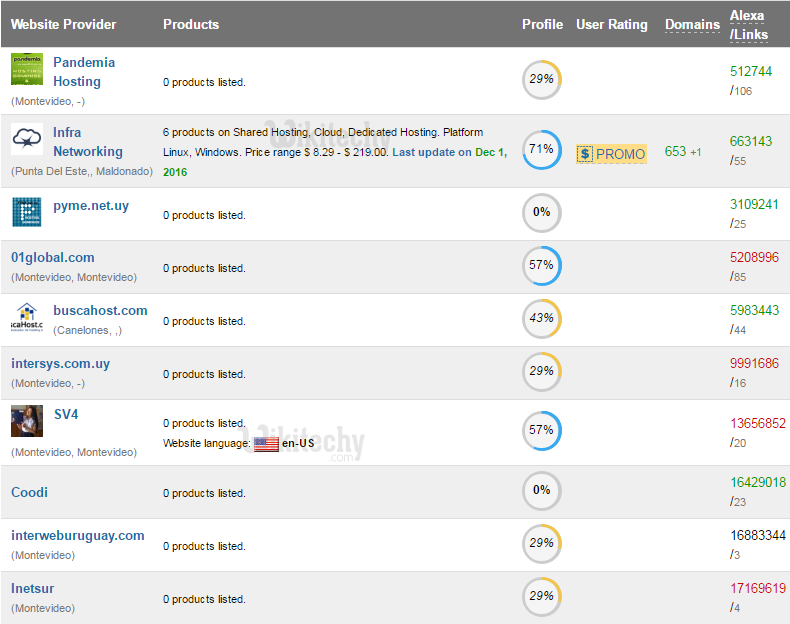The image size is (790, 624).
Task: Sort by Website Provider column header
Action: pos(64,24)
